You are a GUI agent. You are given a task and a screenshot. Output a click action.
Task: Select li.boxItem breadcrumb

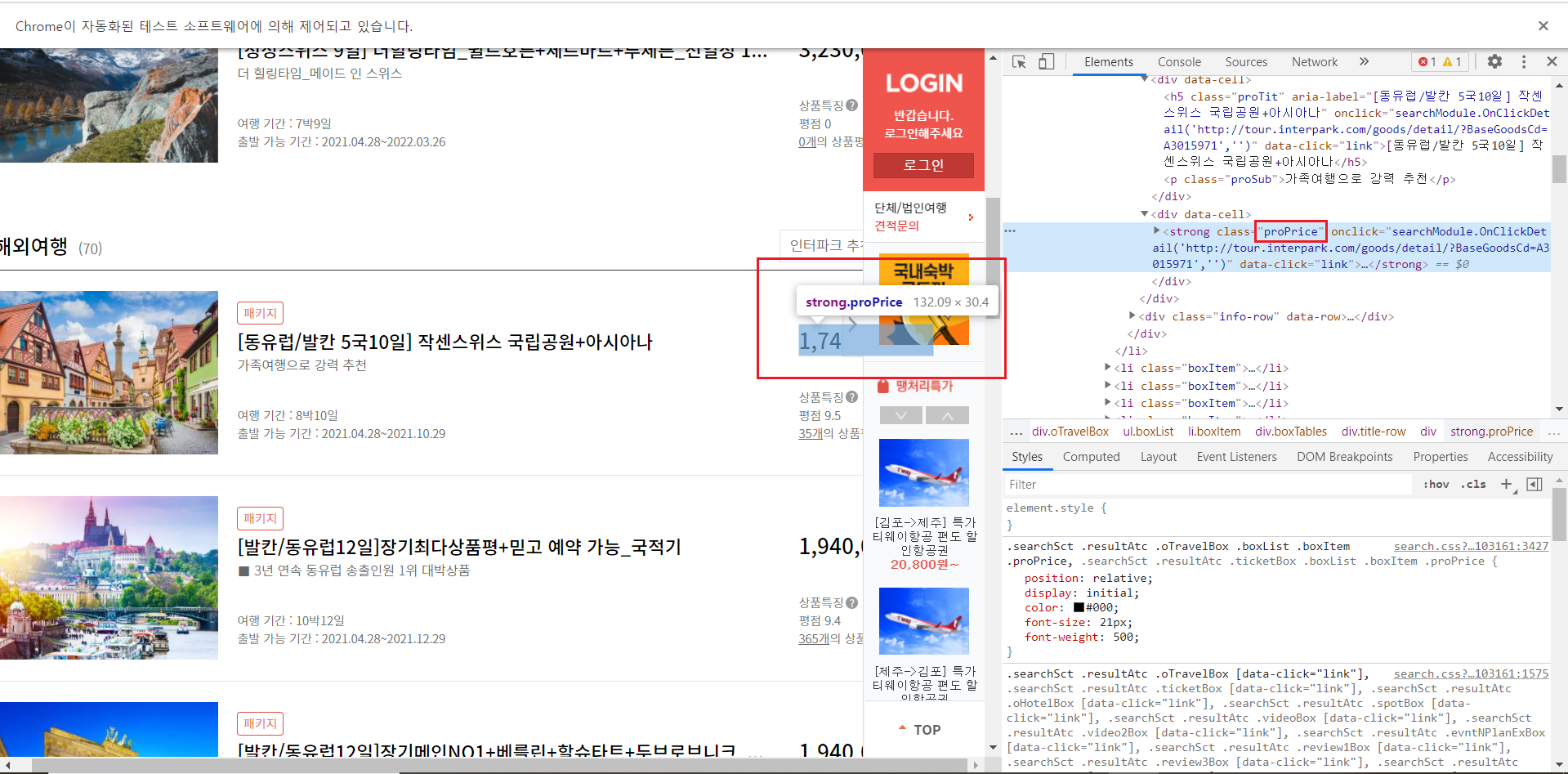(x=1214, y=432)
